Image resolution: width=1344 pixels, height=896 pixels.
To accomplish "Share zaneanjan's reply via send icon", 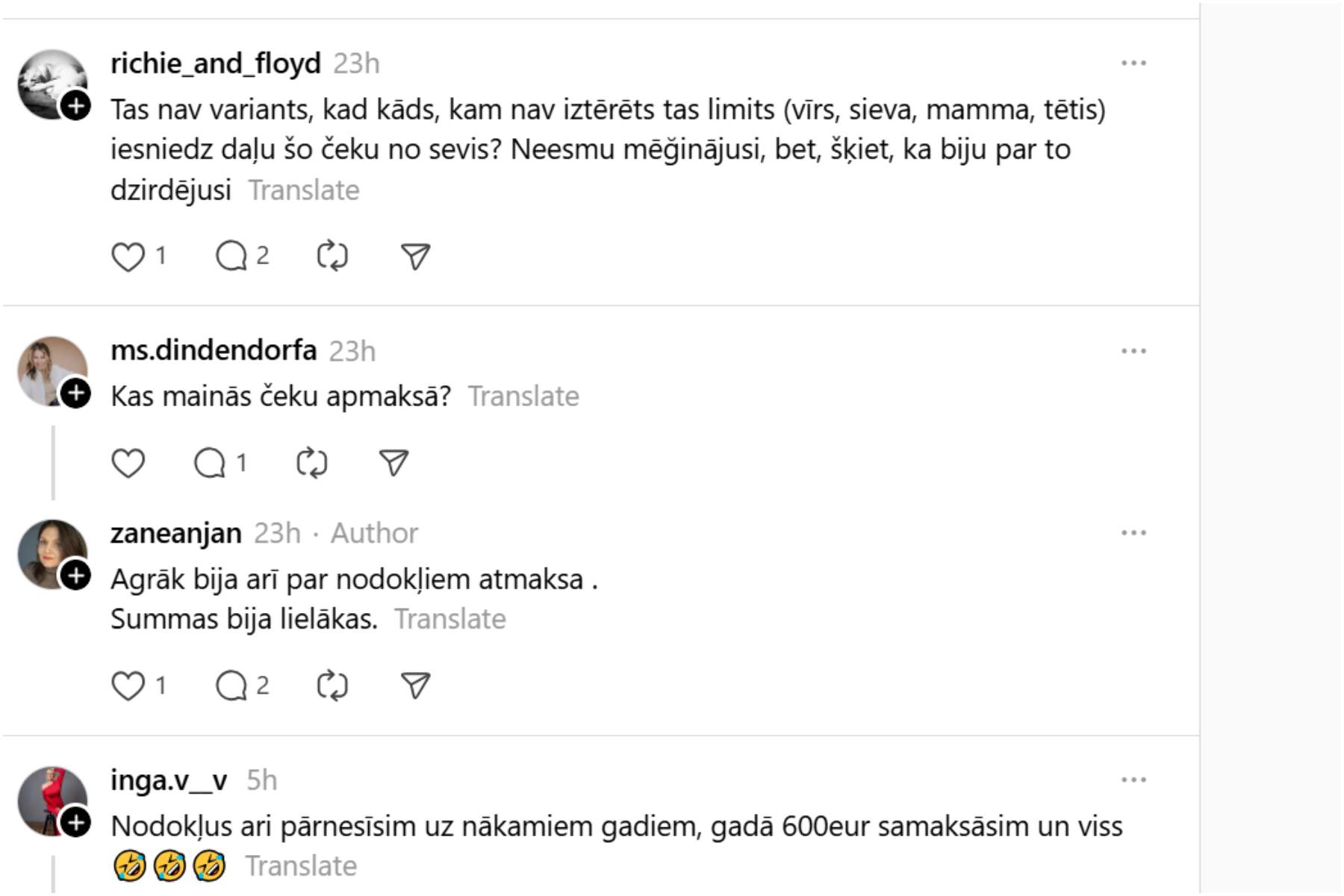I will (415, 686).
